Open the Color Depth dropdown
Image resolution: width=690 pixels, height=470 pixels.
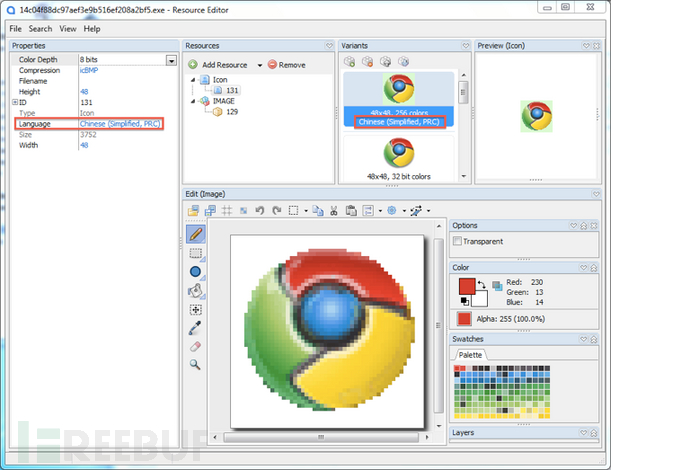(x=171, y=60)
